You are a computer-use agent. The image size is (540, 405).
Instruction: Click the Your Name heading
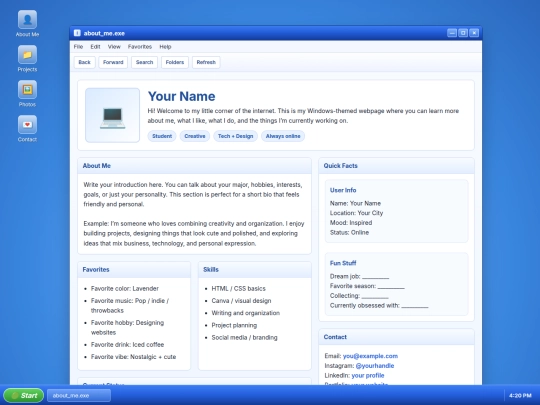pyautogui.click(x=181, y=96)
